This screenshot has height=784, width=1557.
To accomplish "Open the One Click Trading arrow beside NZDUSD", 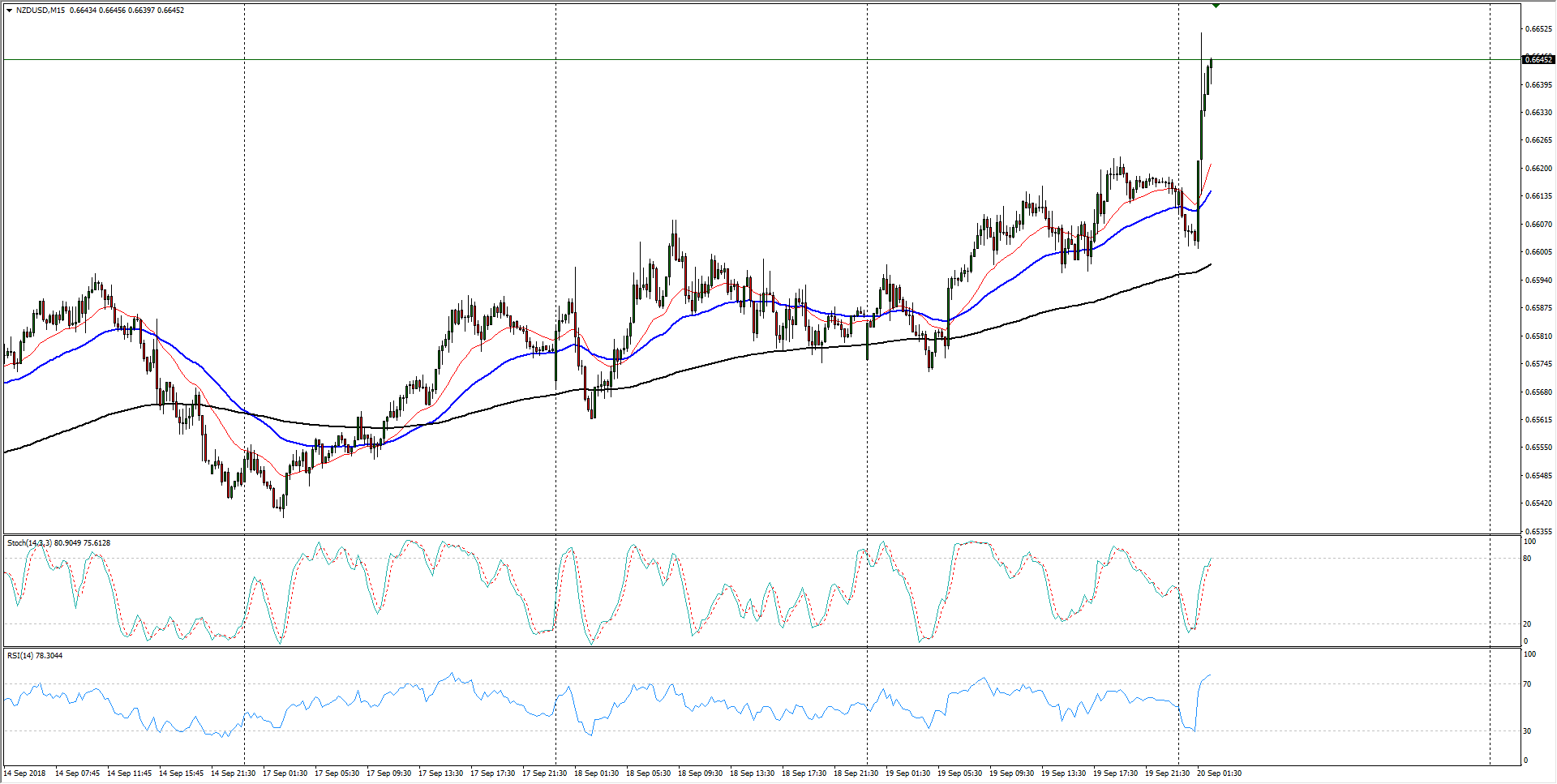I will 9,11.
